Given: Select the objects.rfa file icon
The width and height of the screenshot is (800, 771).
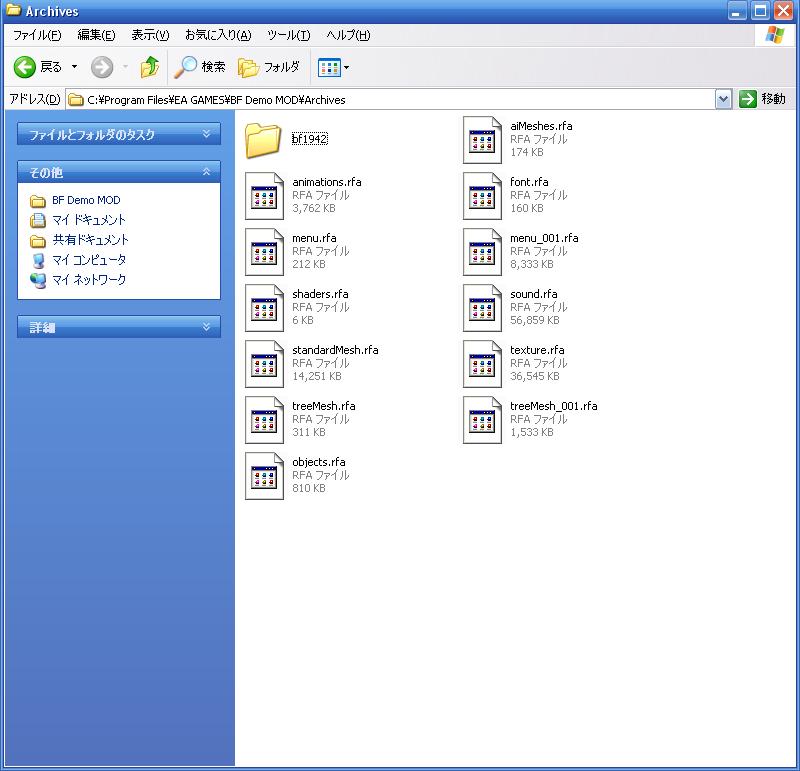Looking at the screenshot, I should (264, 477).
